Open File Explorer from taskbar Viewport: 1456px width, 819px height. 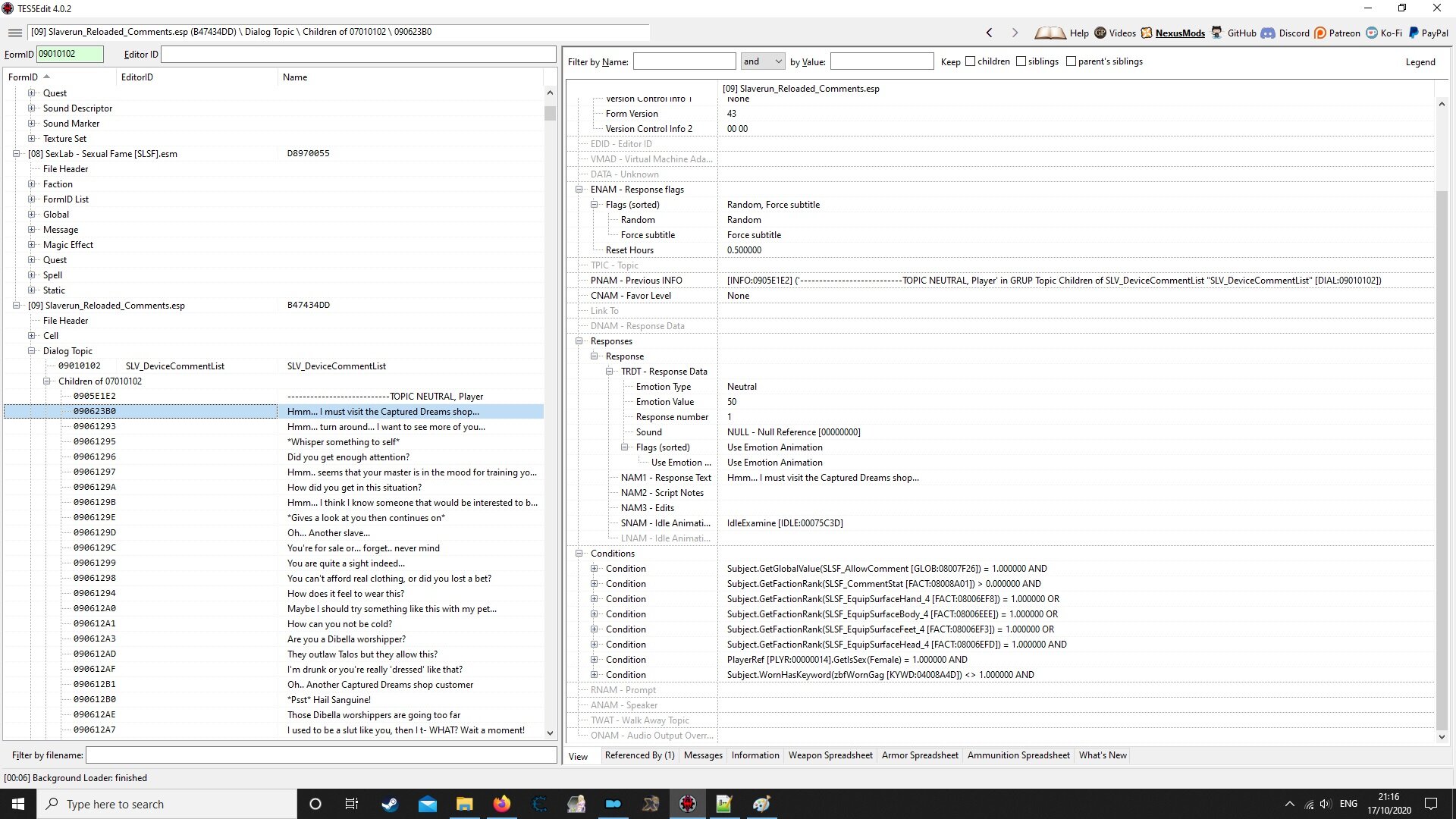click(465, 804)
